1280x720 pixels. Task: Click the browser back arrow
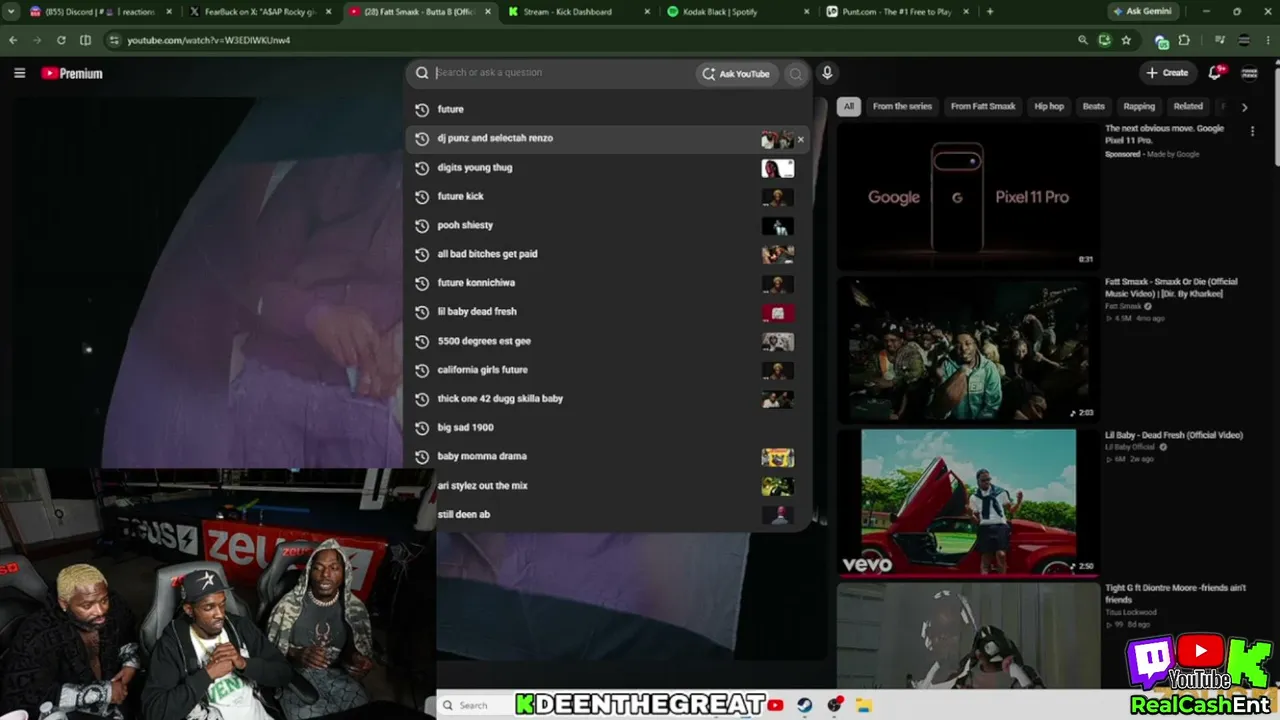pyautogui.click(x=13, y=40)
